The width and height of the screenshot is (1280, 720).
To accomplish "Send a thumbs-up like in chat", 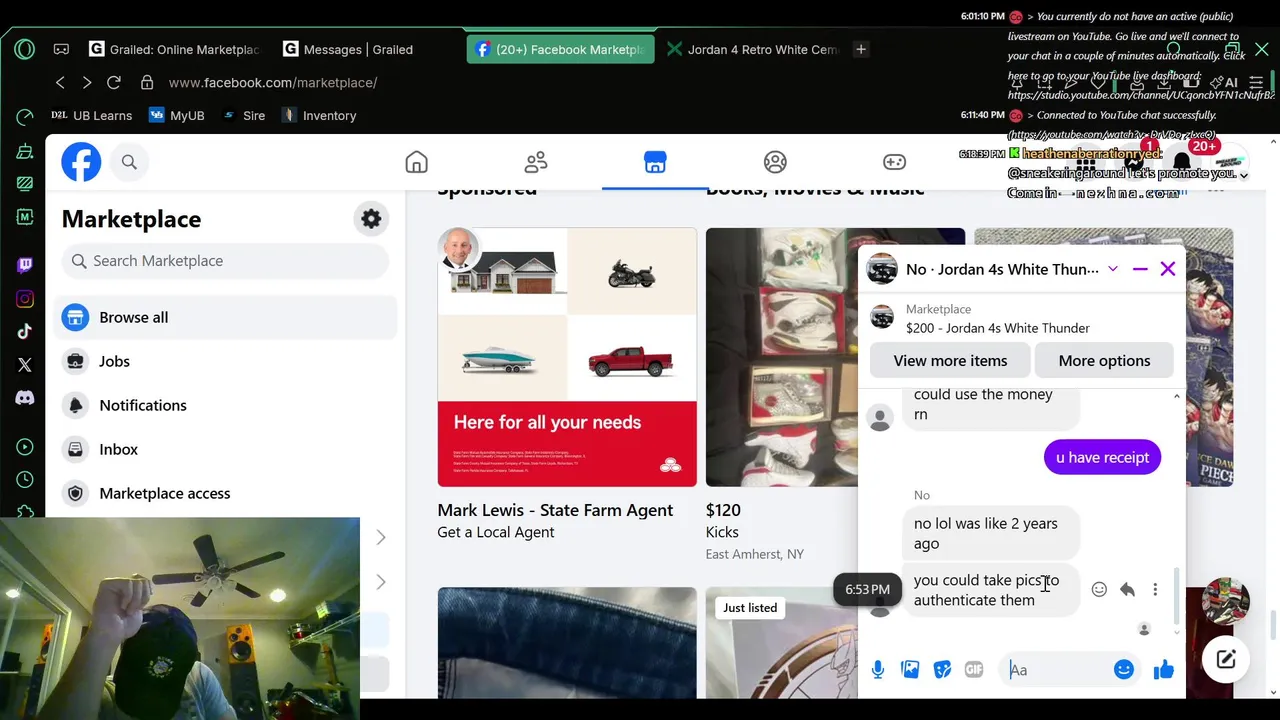I will pos(1164,670).
